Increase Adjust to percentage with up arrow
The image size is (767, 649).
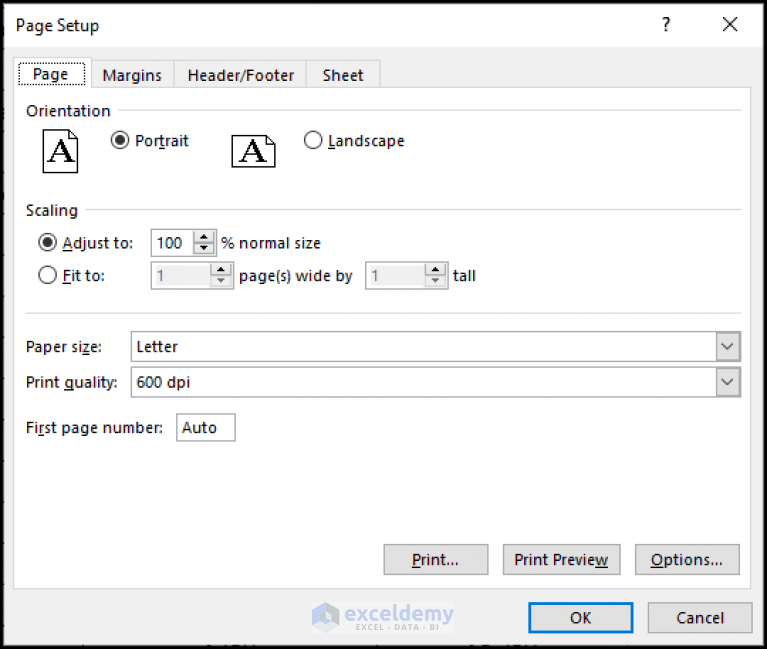point(204,237)
